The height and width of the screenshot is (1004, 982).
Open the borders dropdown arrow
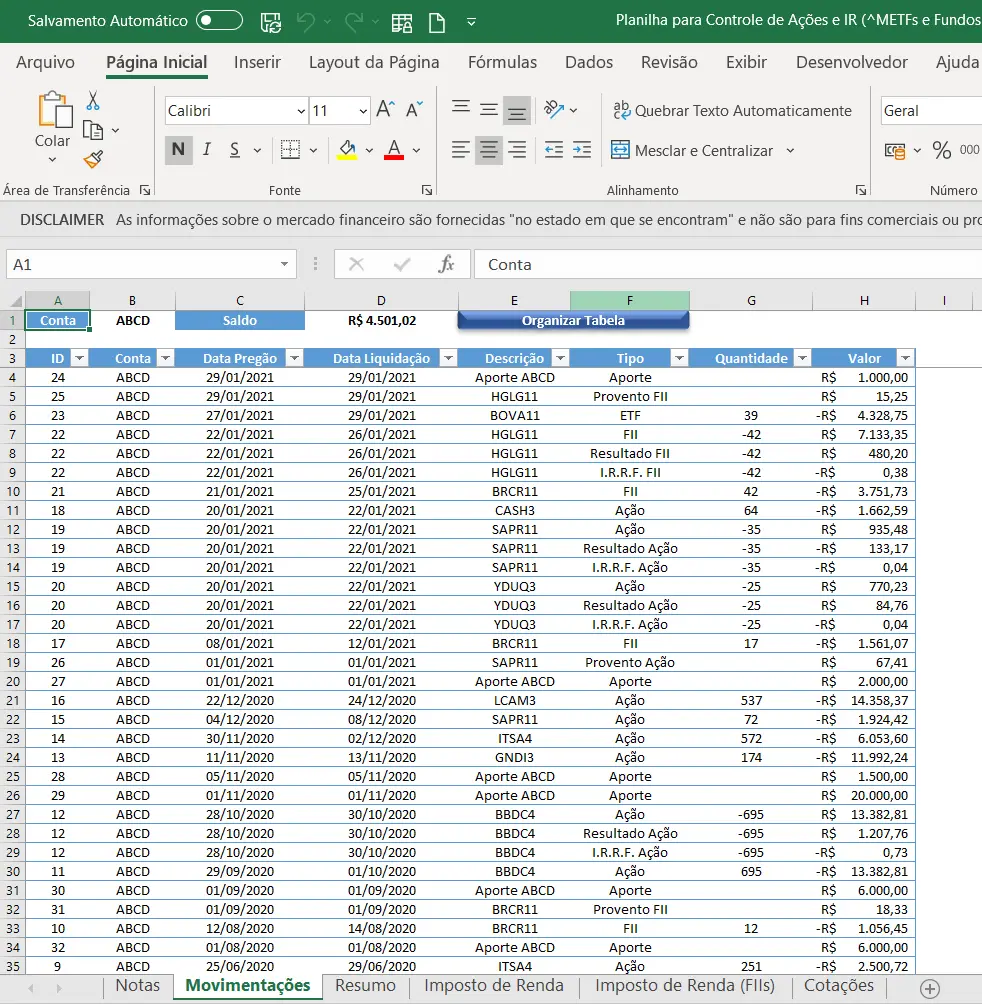click(314, 150)
